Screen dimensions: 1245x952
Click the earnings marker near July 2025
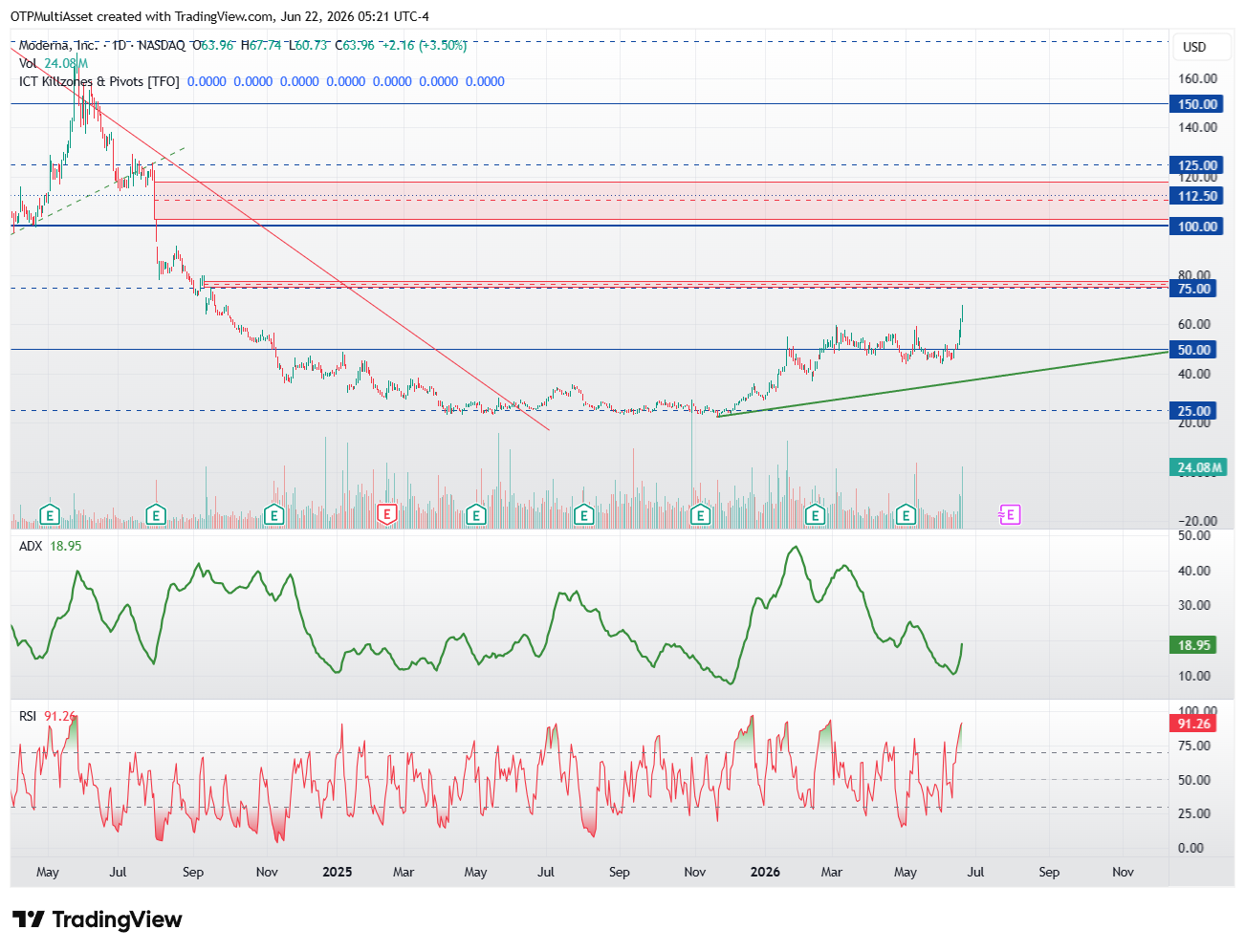pos(583,515)
